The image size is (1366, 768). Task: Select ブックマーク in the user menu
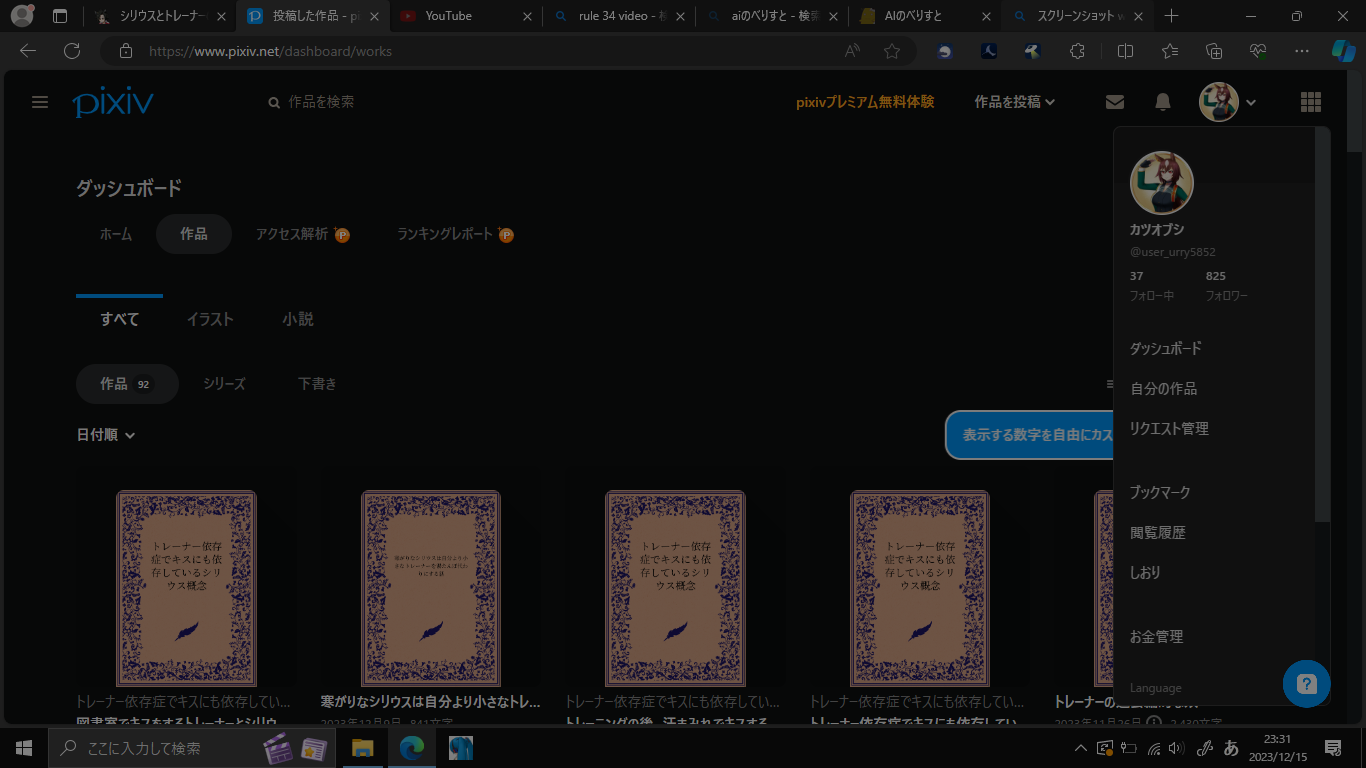pos(1160,493)
